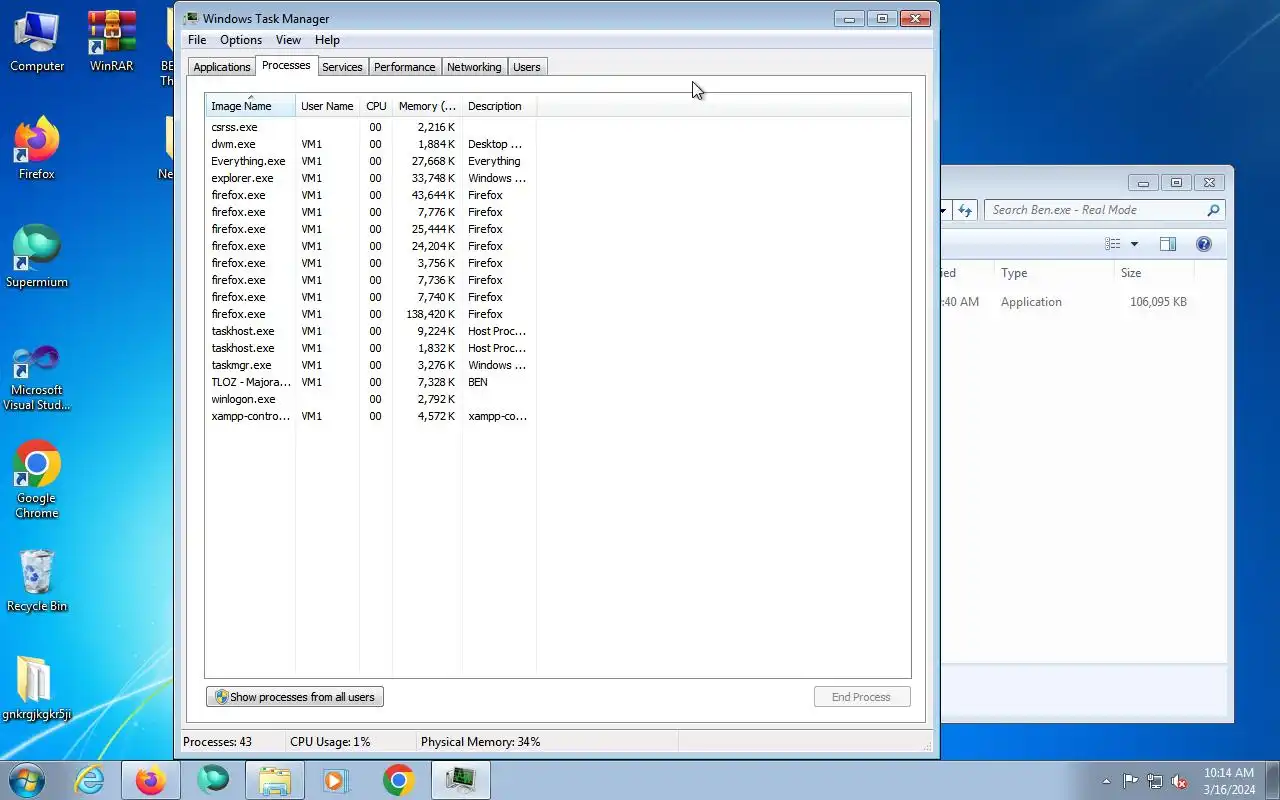Open the media player taskbar icon
This screenshot has width=1280, height=800.
(x=336, y=780)
